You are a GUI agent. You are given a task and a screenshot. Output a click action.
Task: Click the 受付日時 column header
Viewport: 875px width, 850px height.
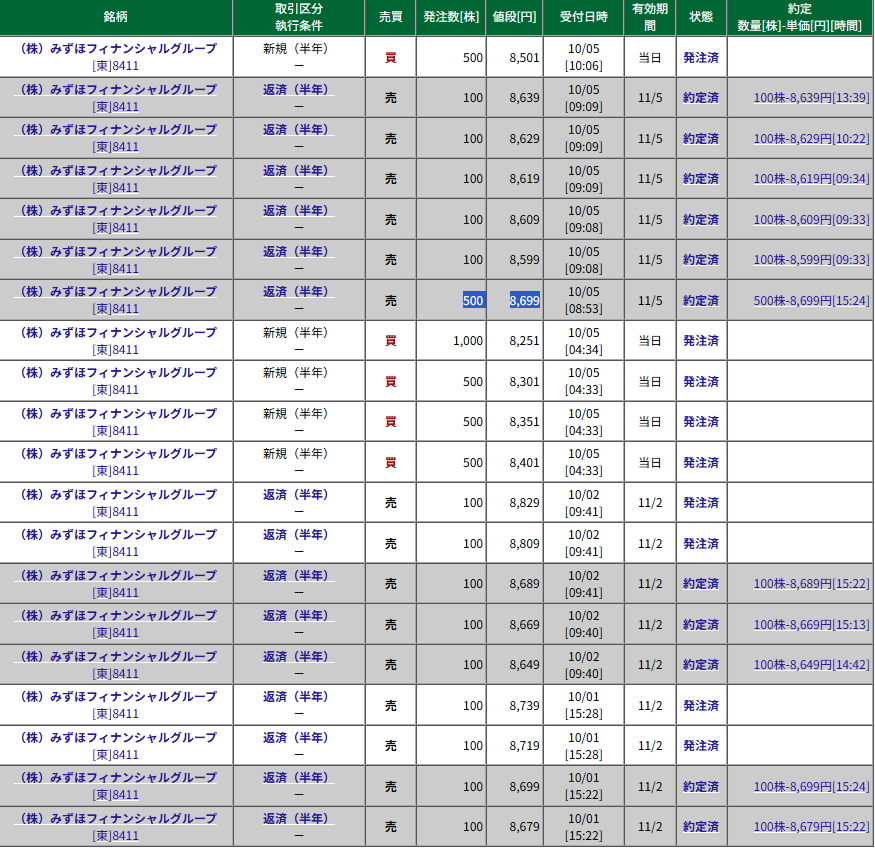pos(584,17)
